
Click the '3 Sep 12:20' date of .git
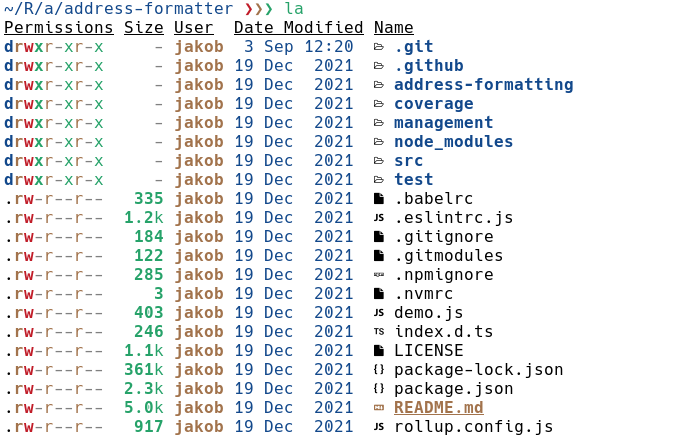(298, 47)
